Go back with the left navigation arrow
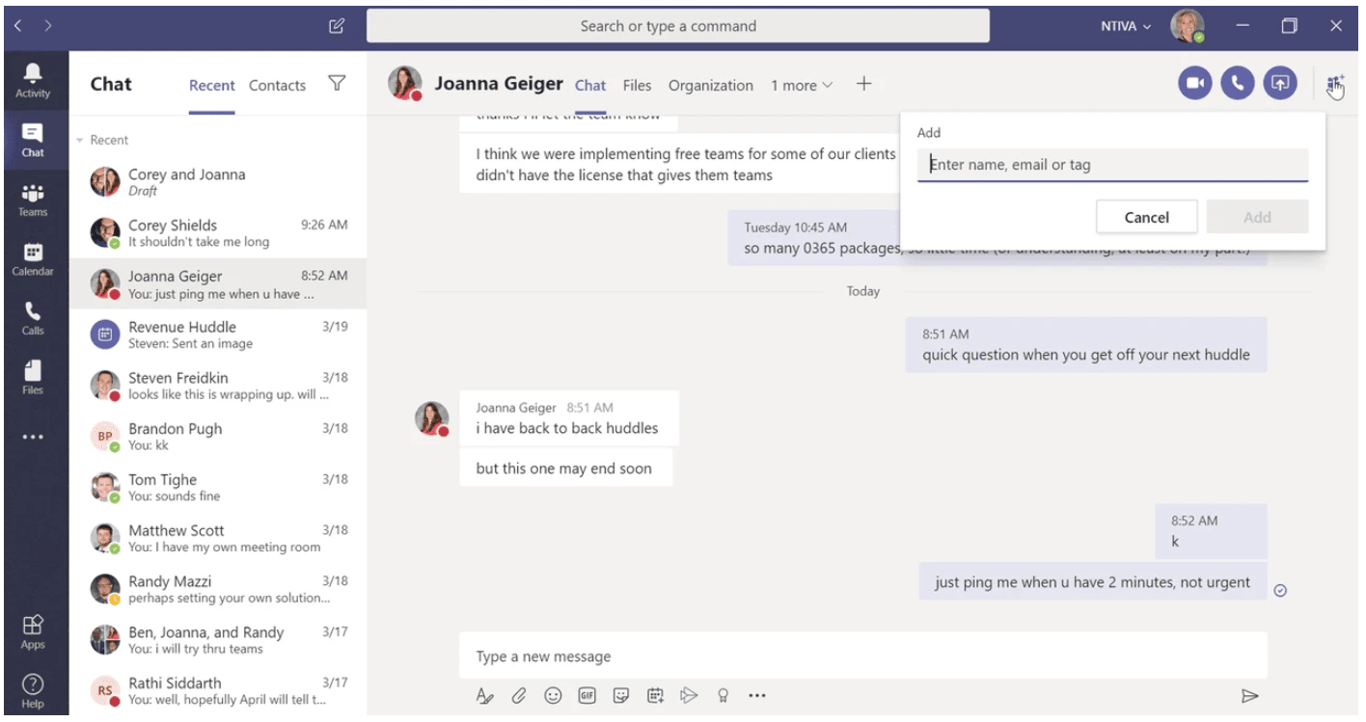1366x722 pixels. (x=20, y=26)
